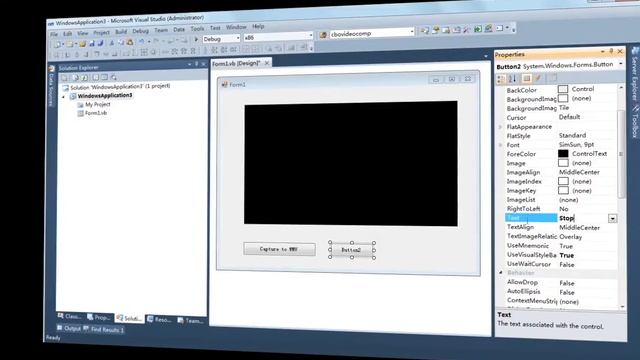640x360 pixels.
Task: Open Solution Explorer from right toolbar icon
Action: coord(425,31)
